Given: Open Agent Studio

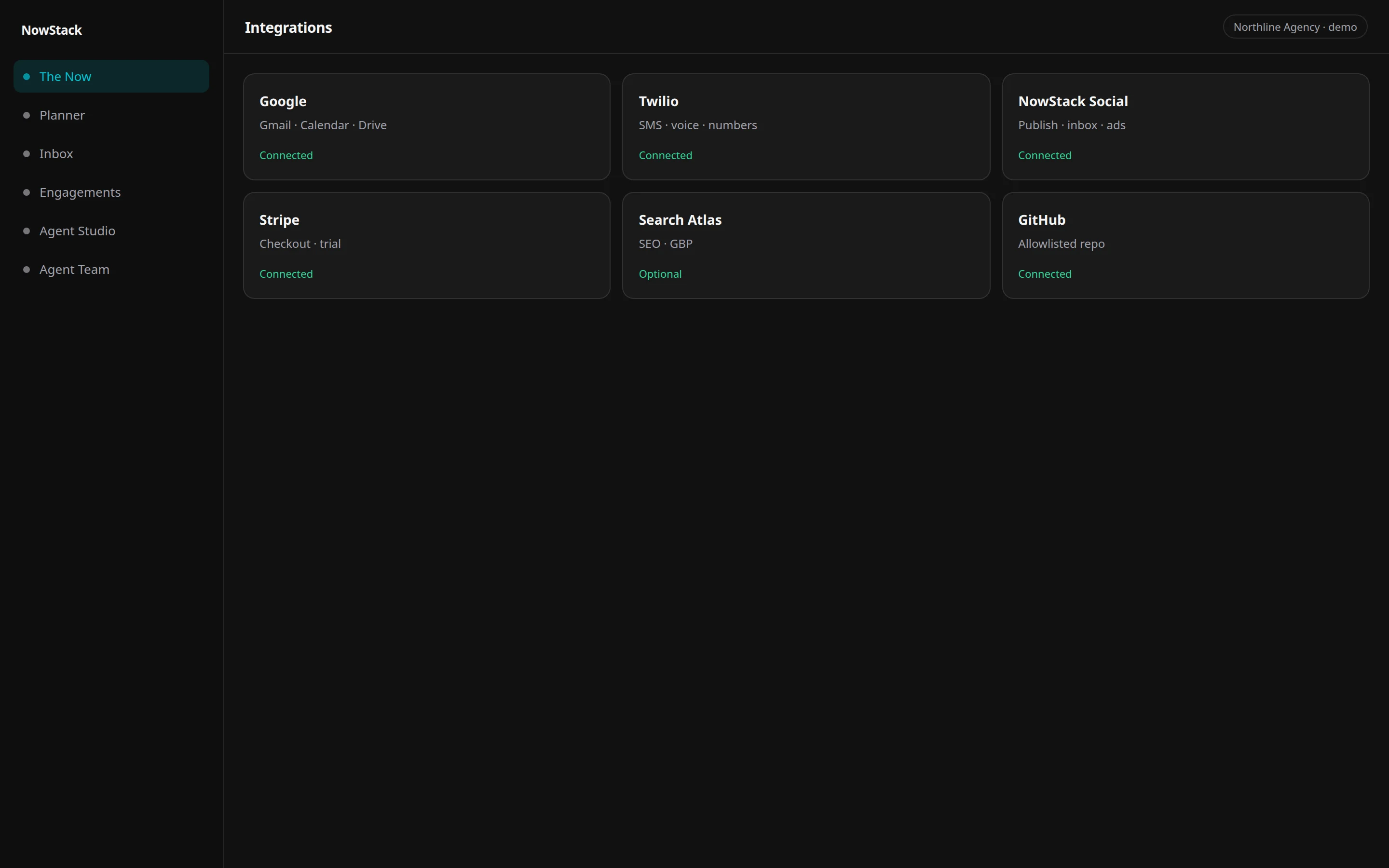Looking at the screenshot, I should click(111, 231).
